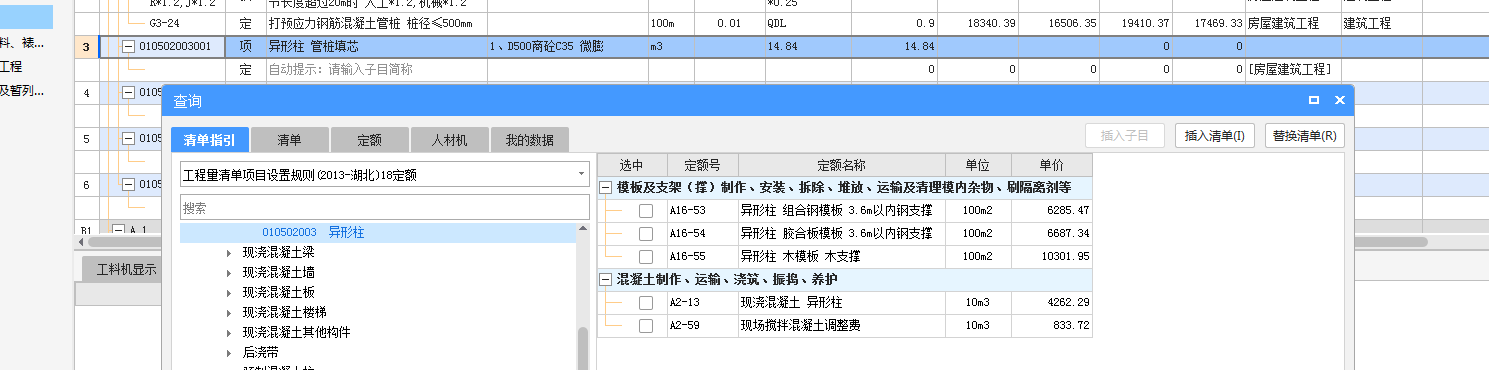Image resolution: width=1489 pixels, height=370 pixels.
Task: Click the price cell 10301.95
Action: click(1052, 257)
